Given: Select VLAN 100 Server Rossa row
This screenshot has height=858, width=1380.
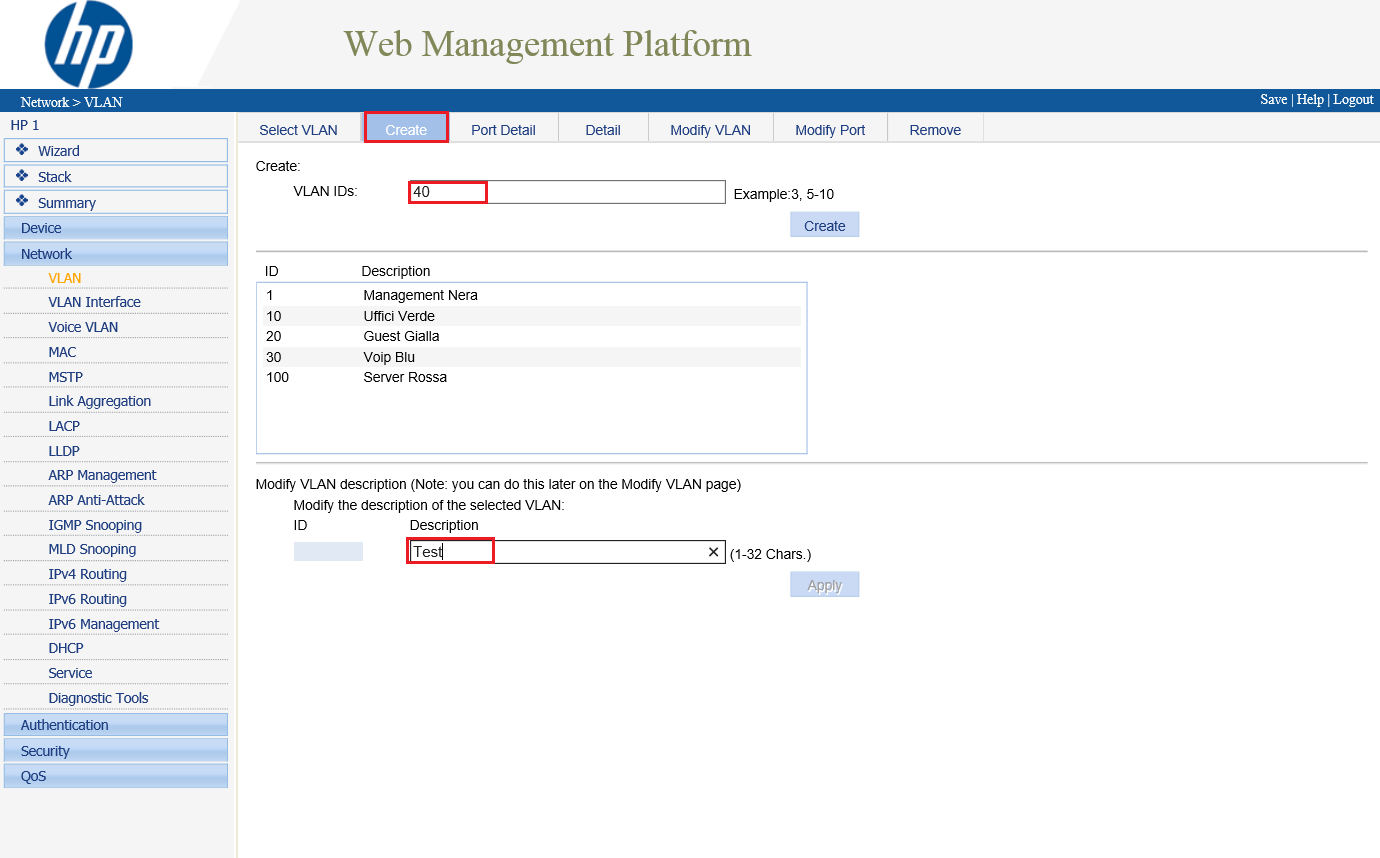Looking at the screenshot, I should tap(530, 377).
